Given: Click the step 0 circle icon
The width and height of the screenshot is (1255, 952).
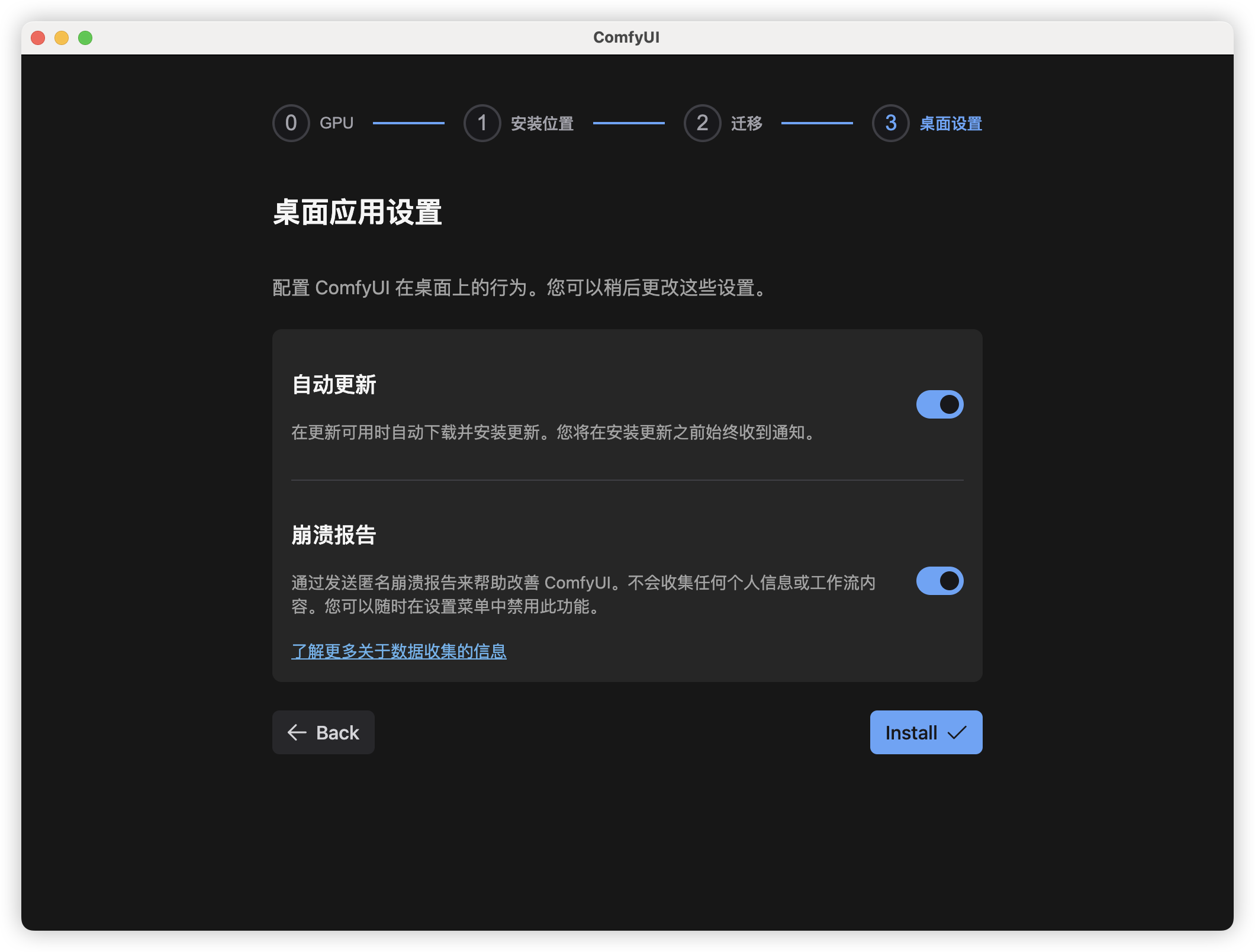Looking at the screenshot, I should 291,123.
